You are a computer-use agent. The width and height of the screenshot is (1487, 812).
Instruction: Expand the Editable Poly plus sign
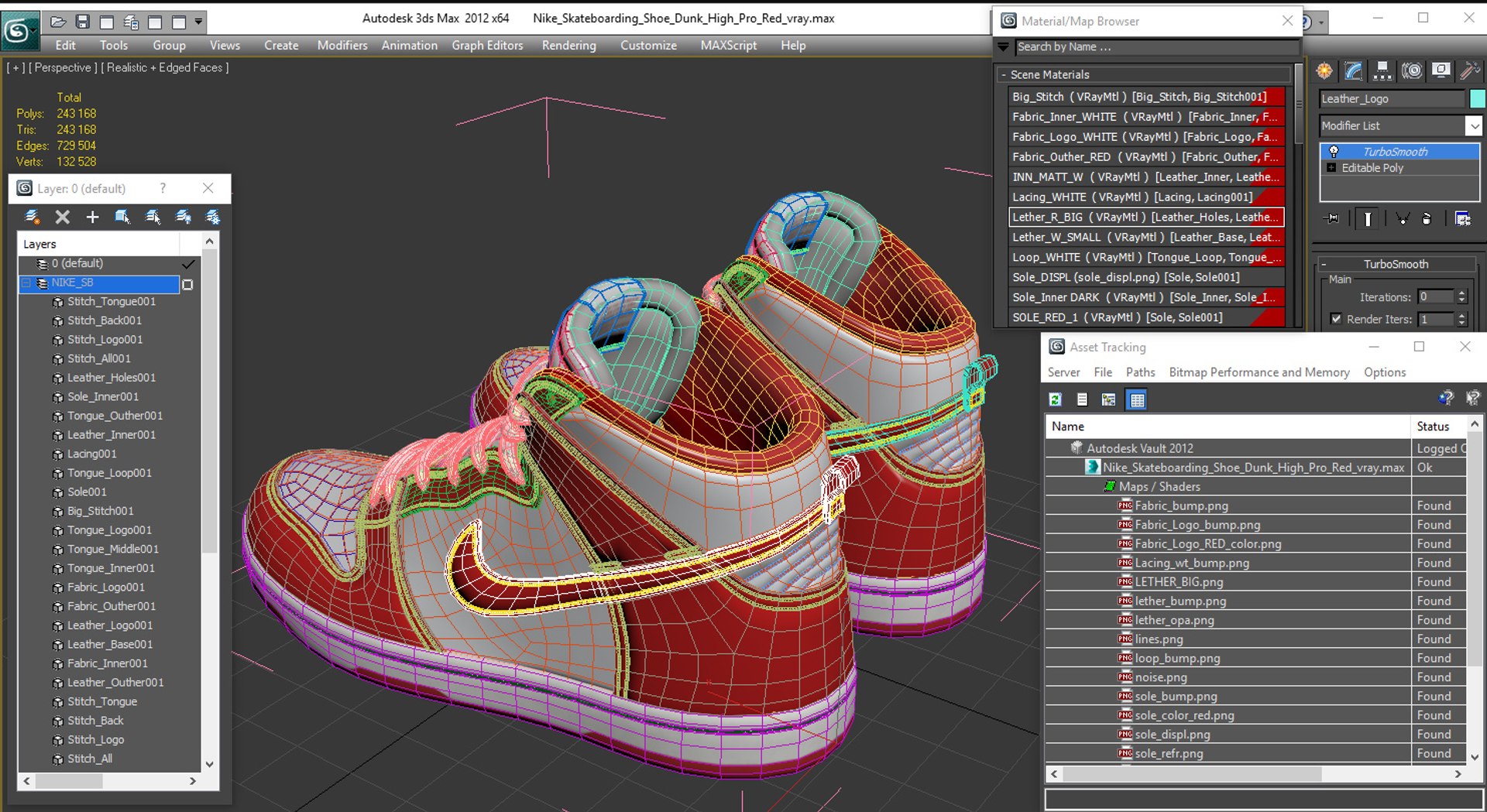point(1331,168)
